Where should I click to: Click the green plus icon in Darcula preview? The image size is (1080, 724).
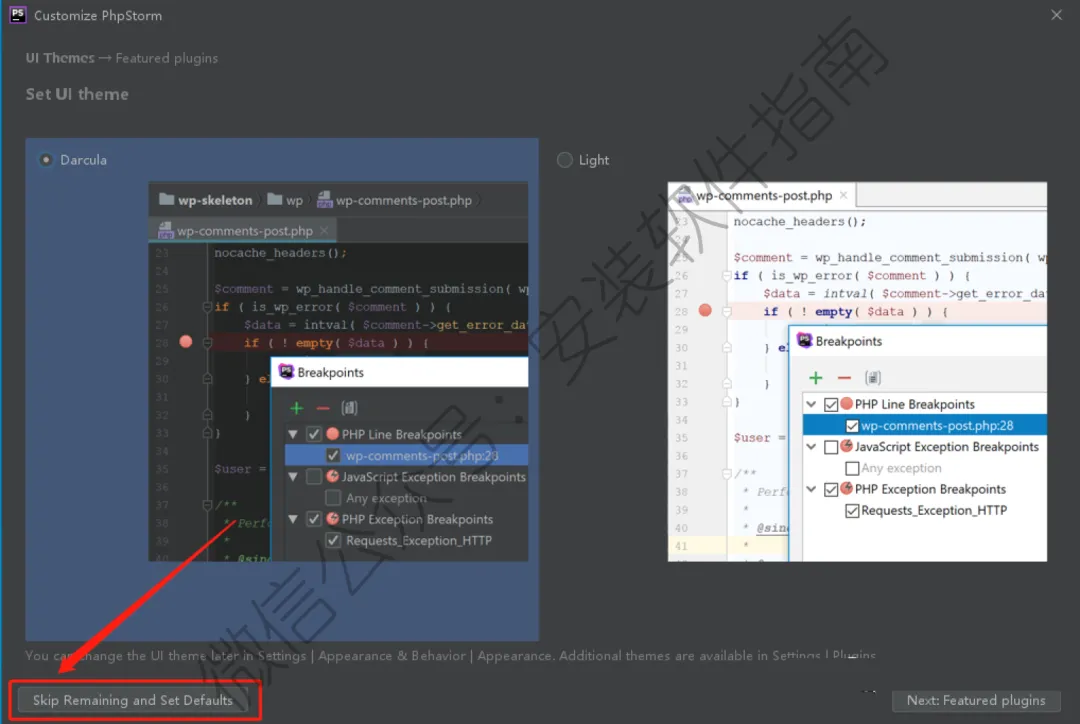pos(297,408)
